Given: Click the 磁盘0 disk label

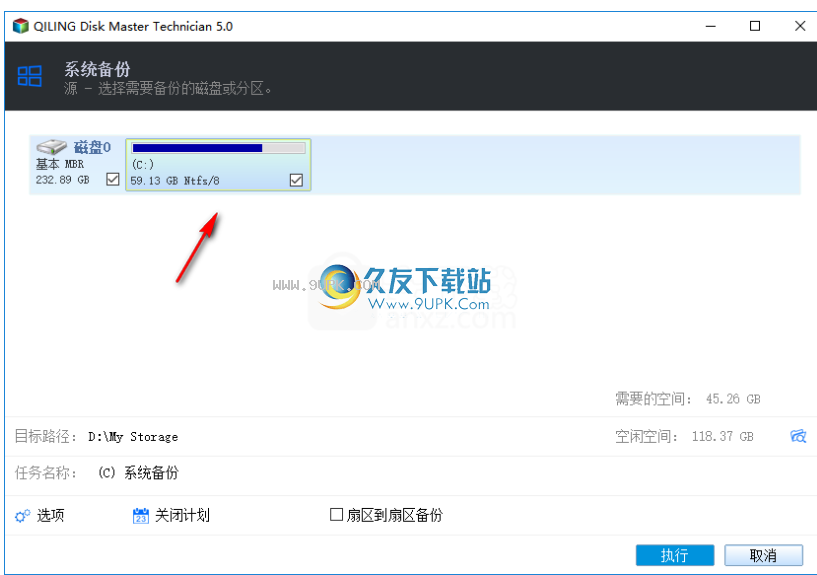Looking at the screenshot, I should click(92, 147).
